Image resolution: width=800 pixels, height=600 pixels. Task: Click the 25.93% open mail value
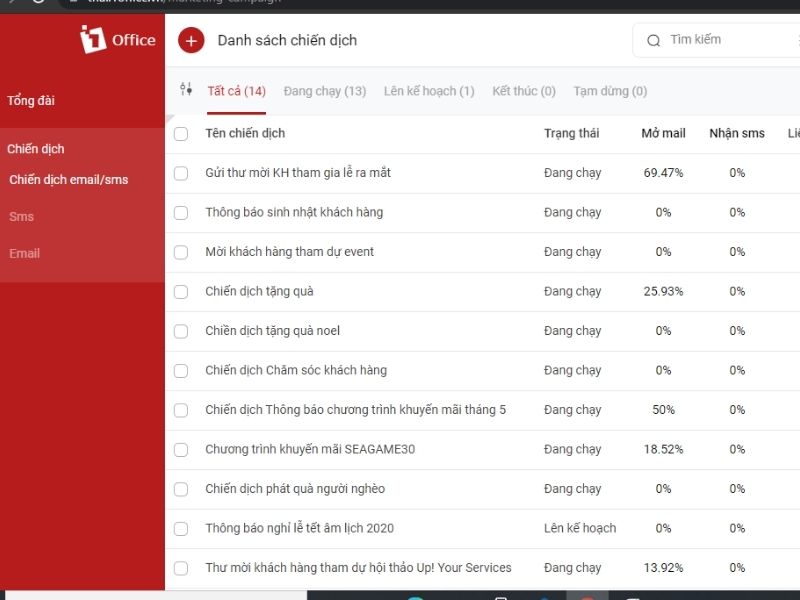tap(663, 291)
